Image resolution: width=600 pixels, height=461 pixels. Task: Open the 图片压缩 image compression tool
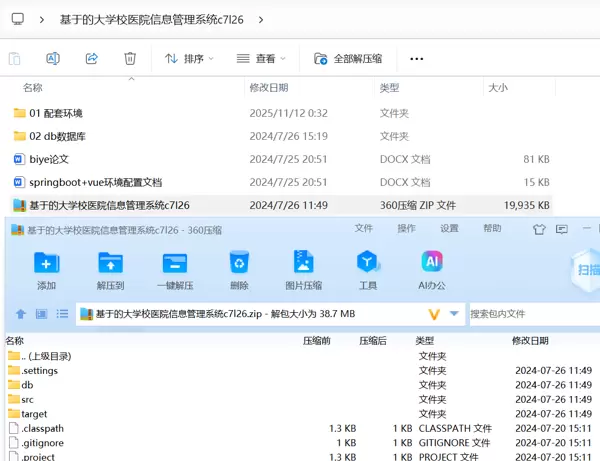(x=303, y=264)
